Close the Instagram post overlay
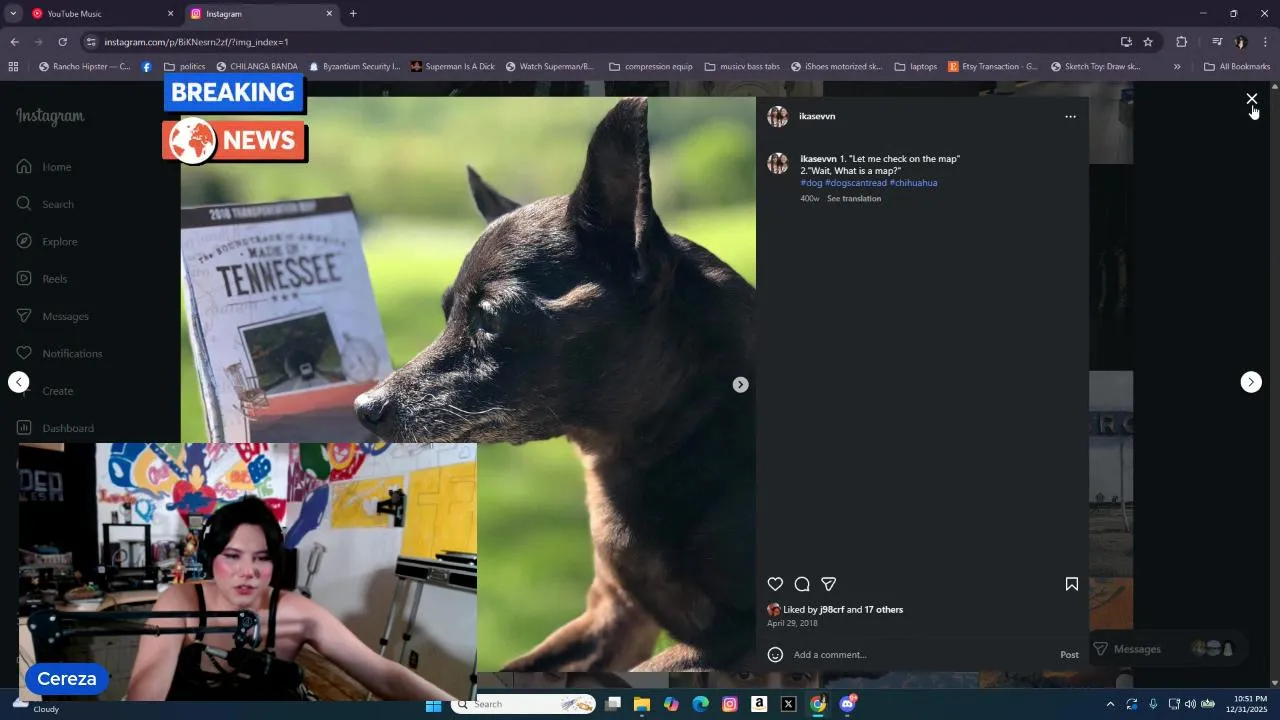This screenshot has width=1280, height=720. [x=1251, y=98]
